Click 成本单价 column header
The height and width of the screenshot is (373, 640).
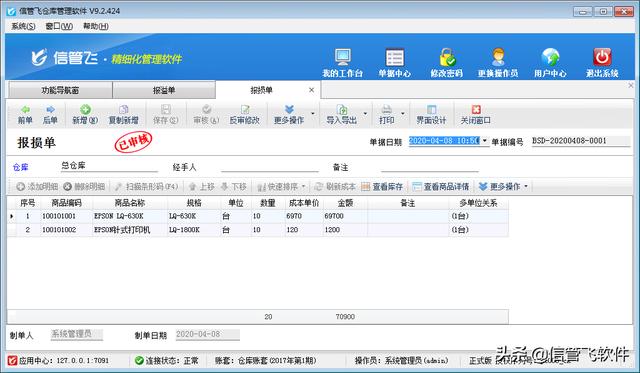304,203
